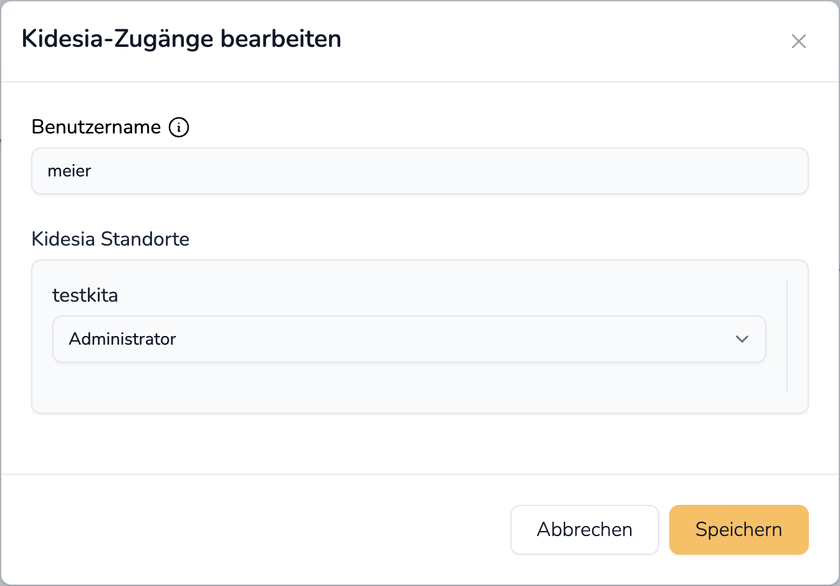Save changes with the Speichern button
The image size is (840, 586).
coord(738,529)
